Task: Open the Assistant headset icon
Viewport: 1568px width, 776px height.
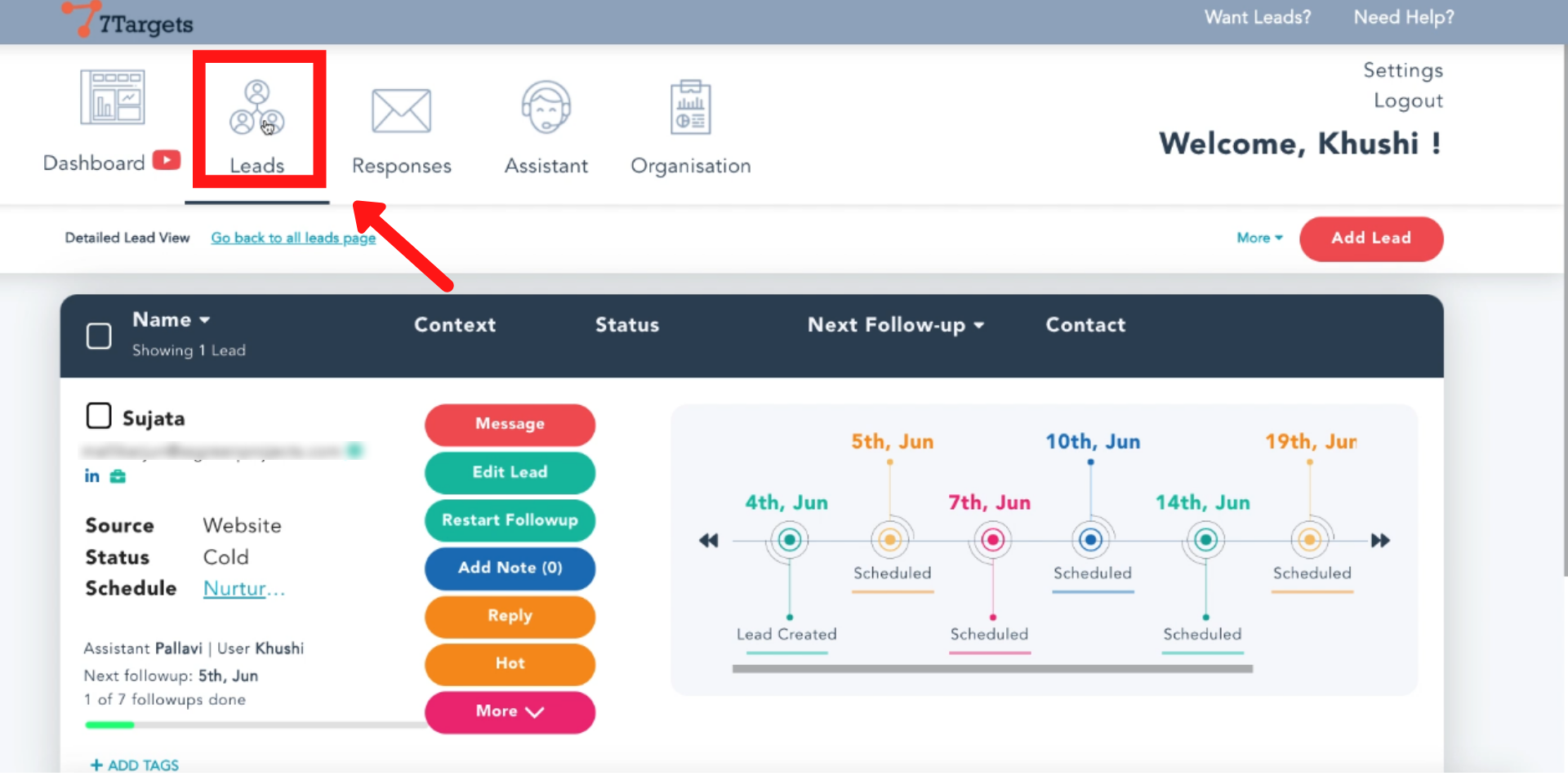Action: (x=546, y=108)
